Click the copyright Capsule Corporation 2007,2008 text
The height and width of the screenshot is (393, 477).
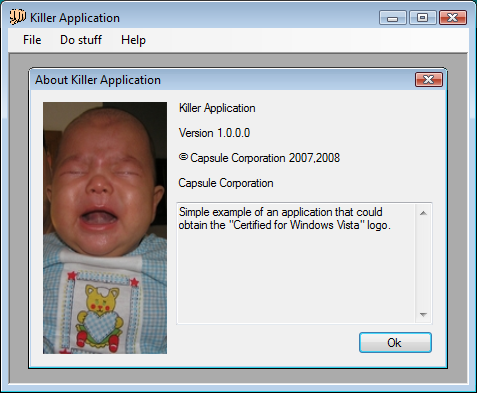pyautogui.click(x=259, y=158)
